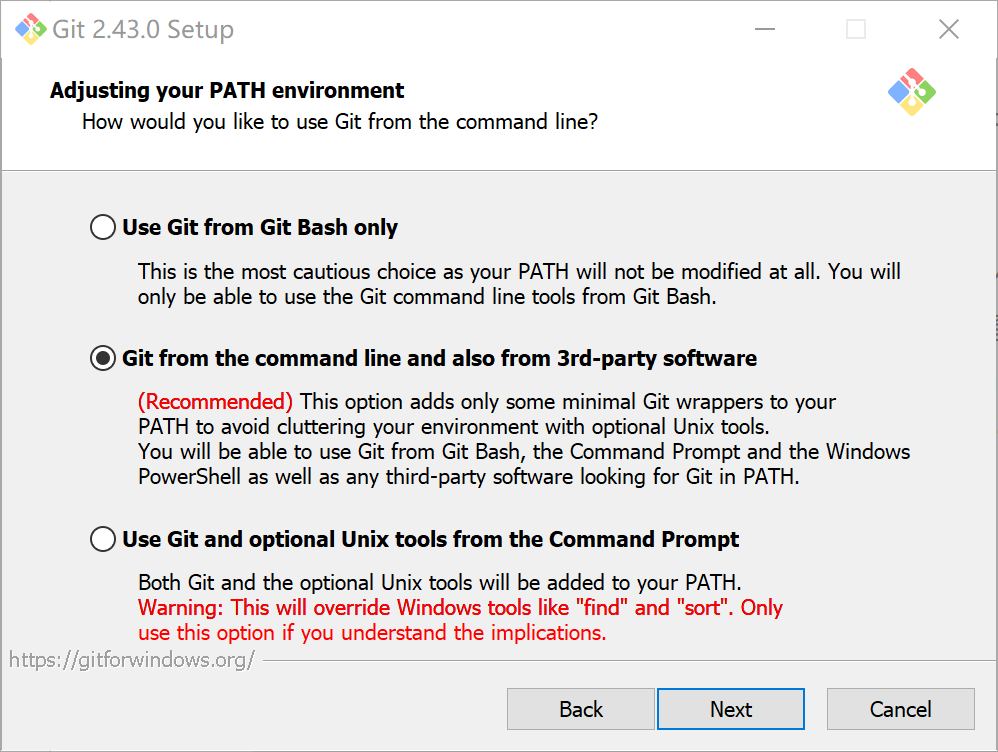Click the red "(Recommended)" label
998x752 pixels.
pos(215,402)
